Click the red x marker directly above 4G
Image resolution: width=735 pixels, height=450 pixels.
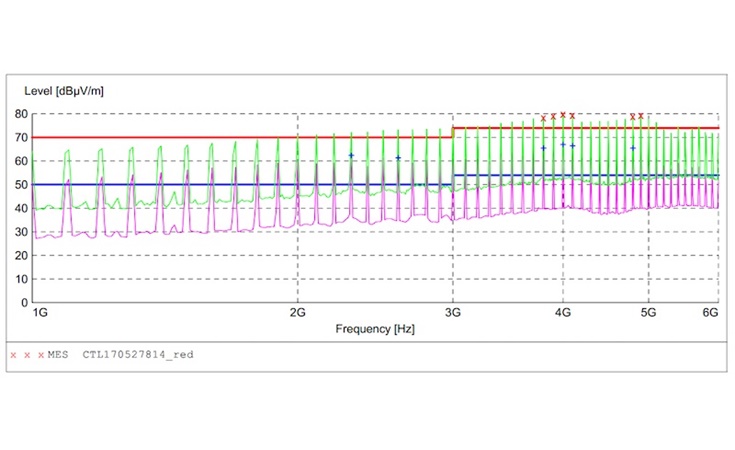[x=562, y=115]
